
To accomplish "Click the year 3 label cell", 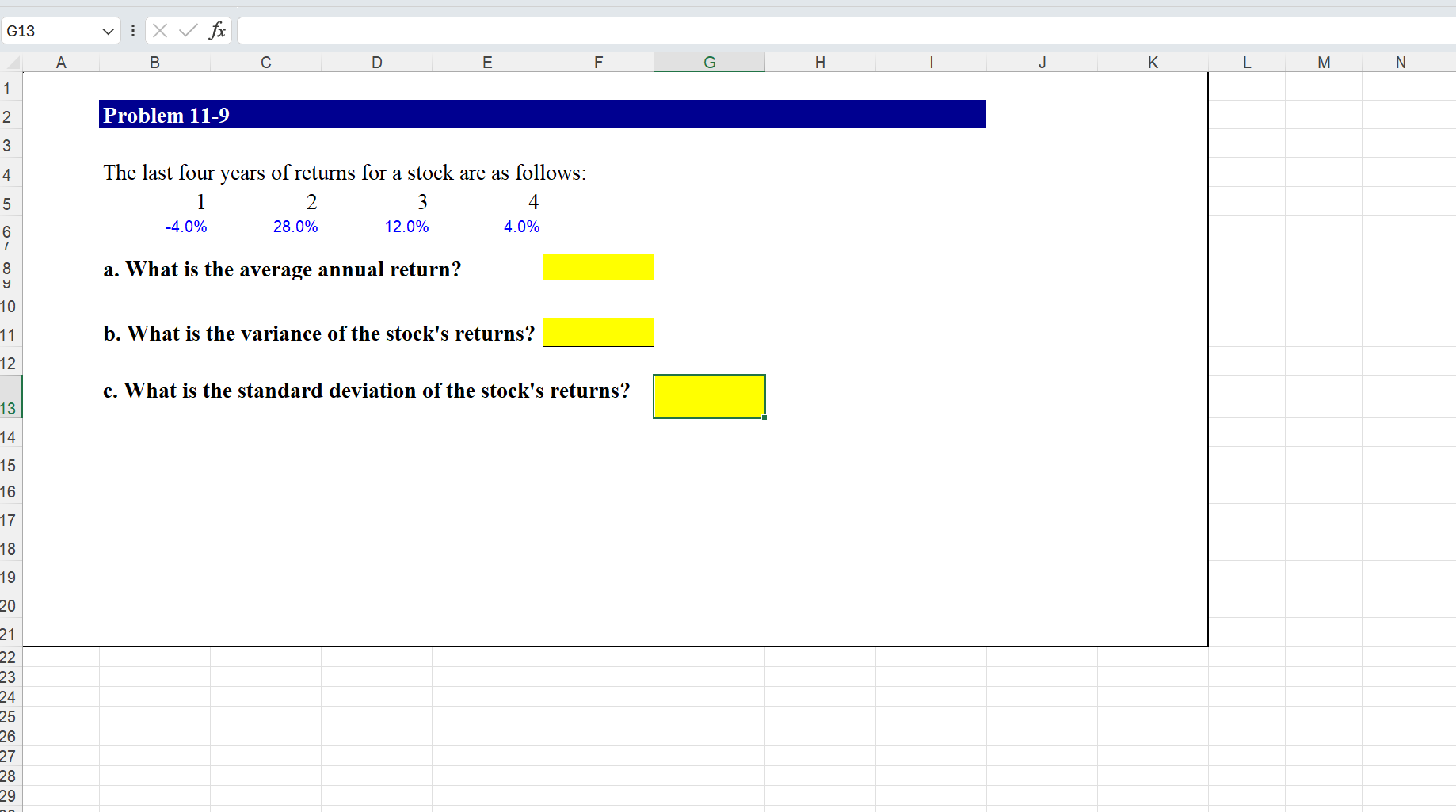I will point(423,202).
